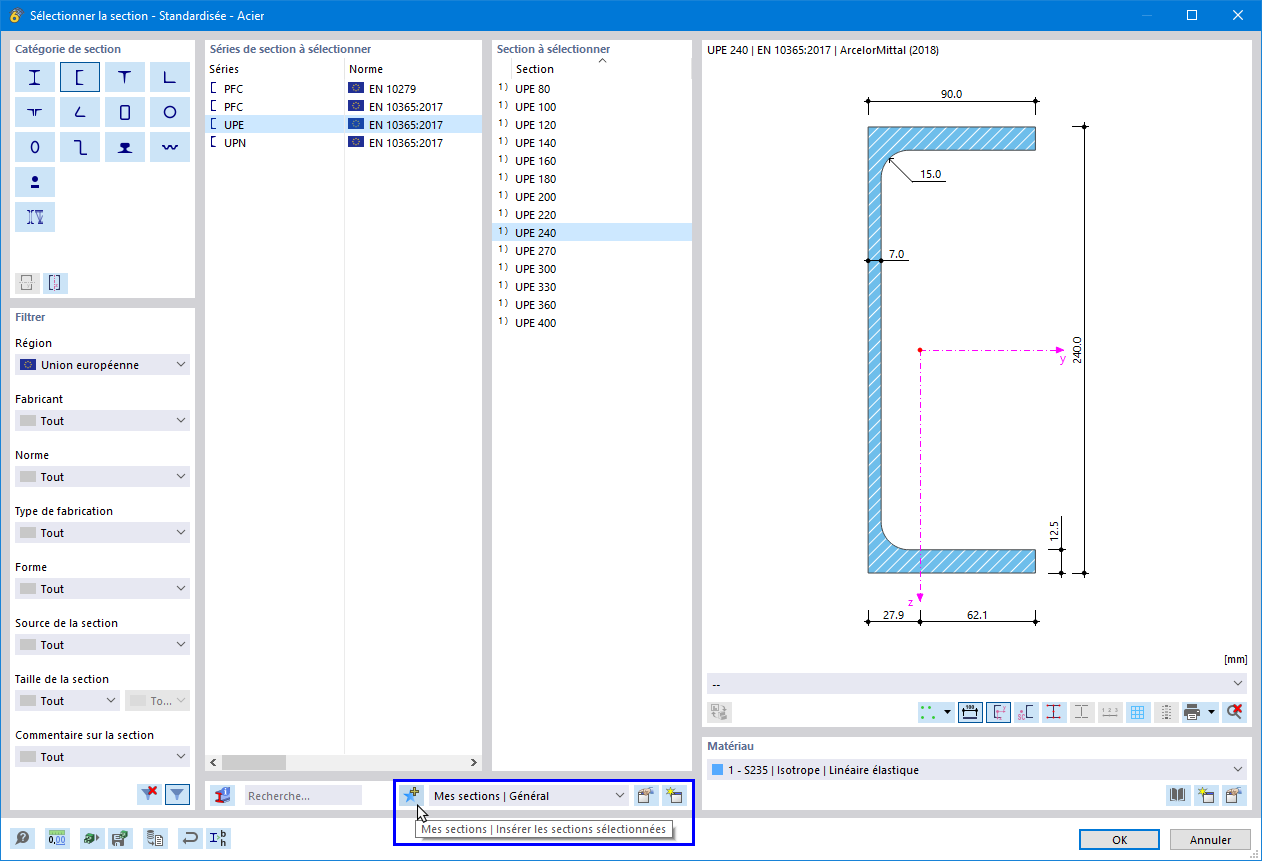Open the section preview info dropdown
The image size is (1262, 861).
pyautogui.click(x=977, y=683)
